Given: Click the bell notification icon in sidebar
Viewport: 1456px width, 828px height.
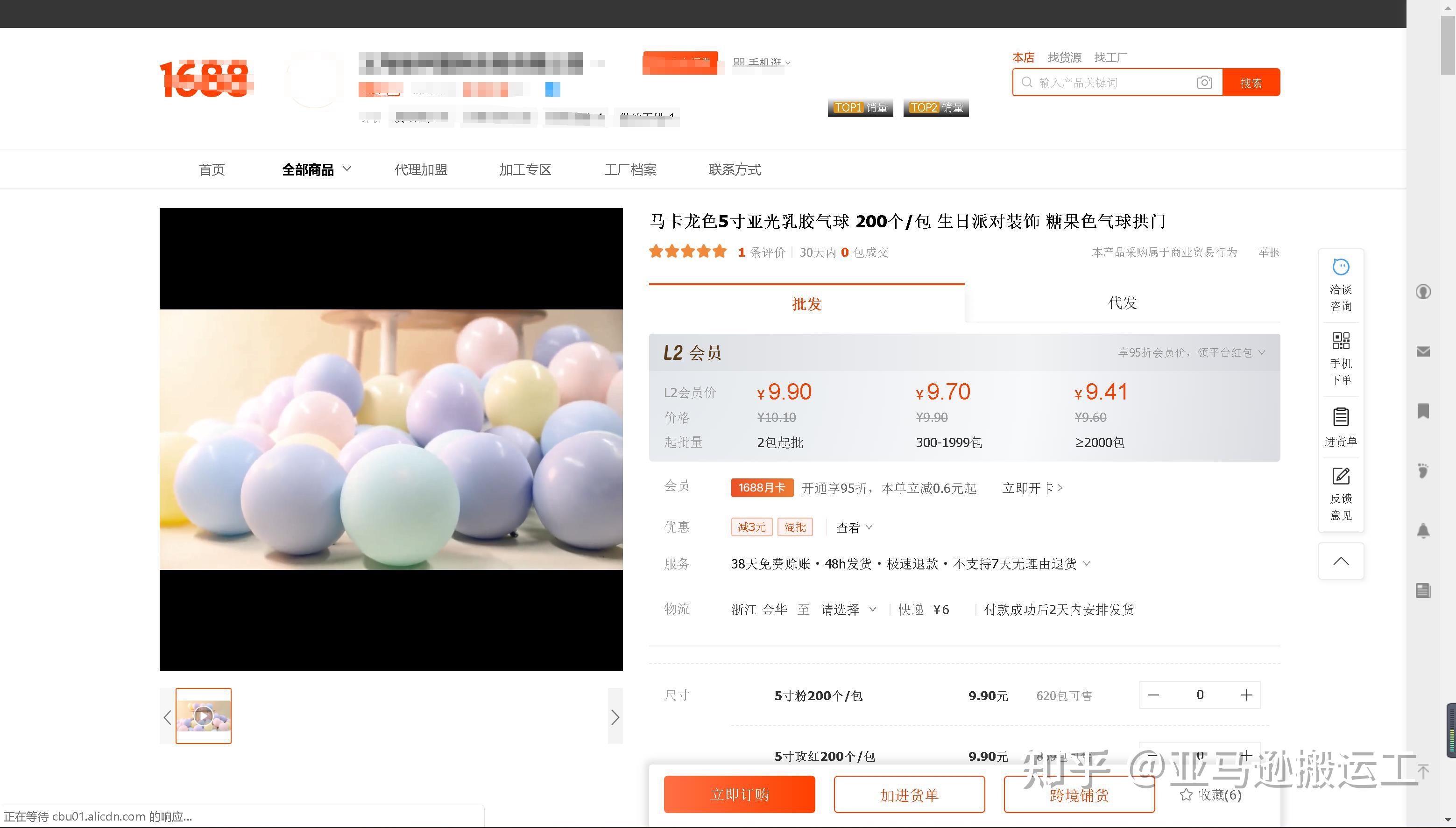Looking at the screenshot, I should (x=1423, y=531).
